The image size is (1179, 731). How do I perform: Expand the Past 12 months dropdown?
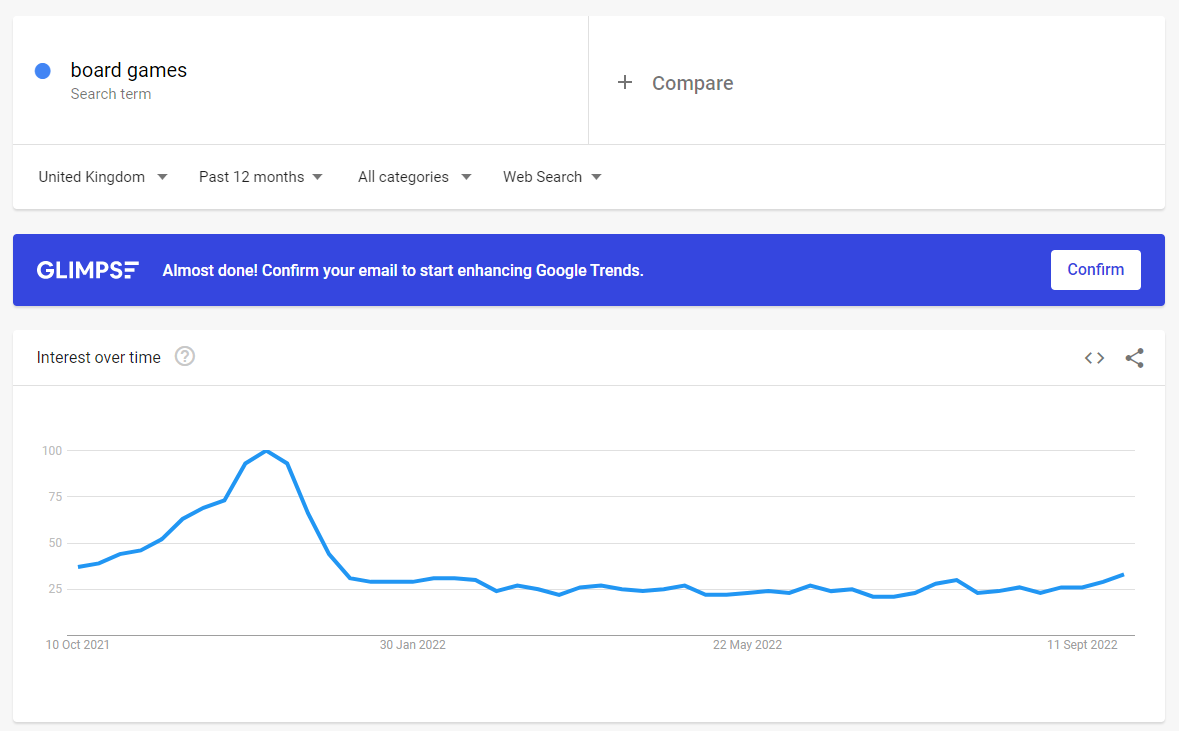(x=261, y=177)
